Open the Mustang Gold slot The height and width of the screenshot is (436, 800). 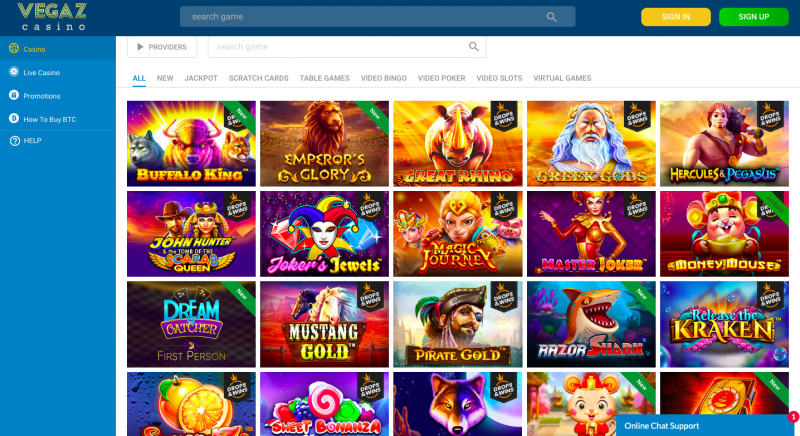pos(324,324)
